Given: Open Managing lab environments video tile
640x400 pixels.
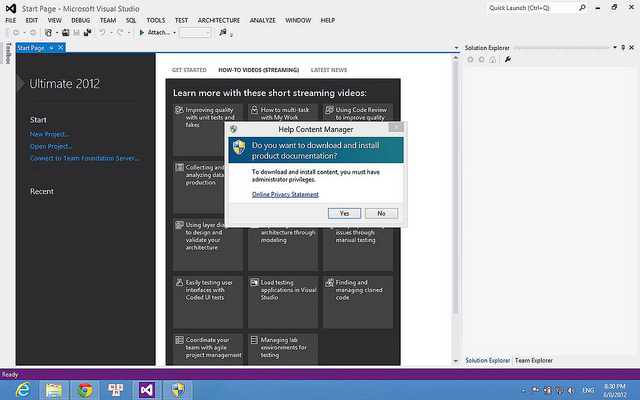Looking at the screenshot, I should (283, 349).
